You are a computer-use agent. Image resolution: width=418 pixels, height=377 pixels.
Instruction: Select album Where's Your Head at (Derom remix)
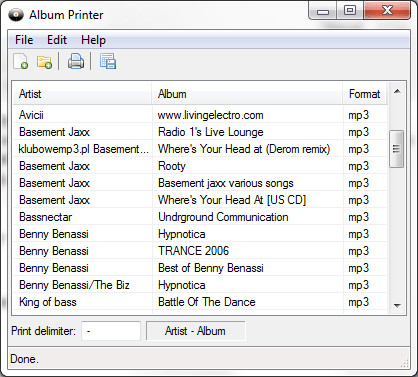(244, 149)
